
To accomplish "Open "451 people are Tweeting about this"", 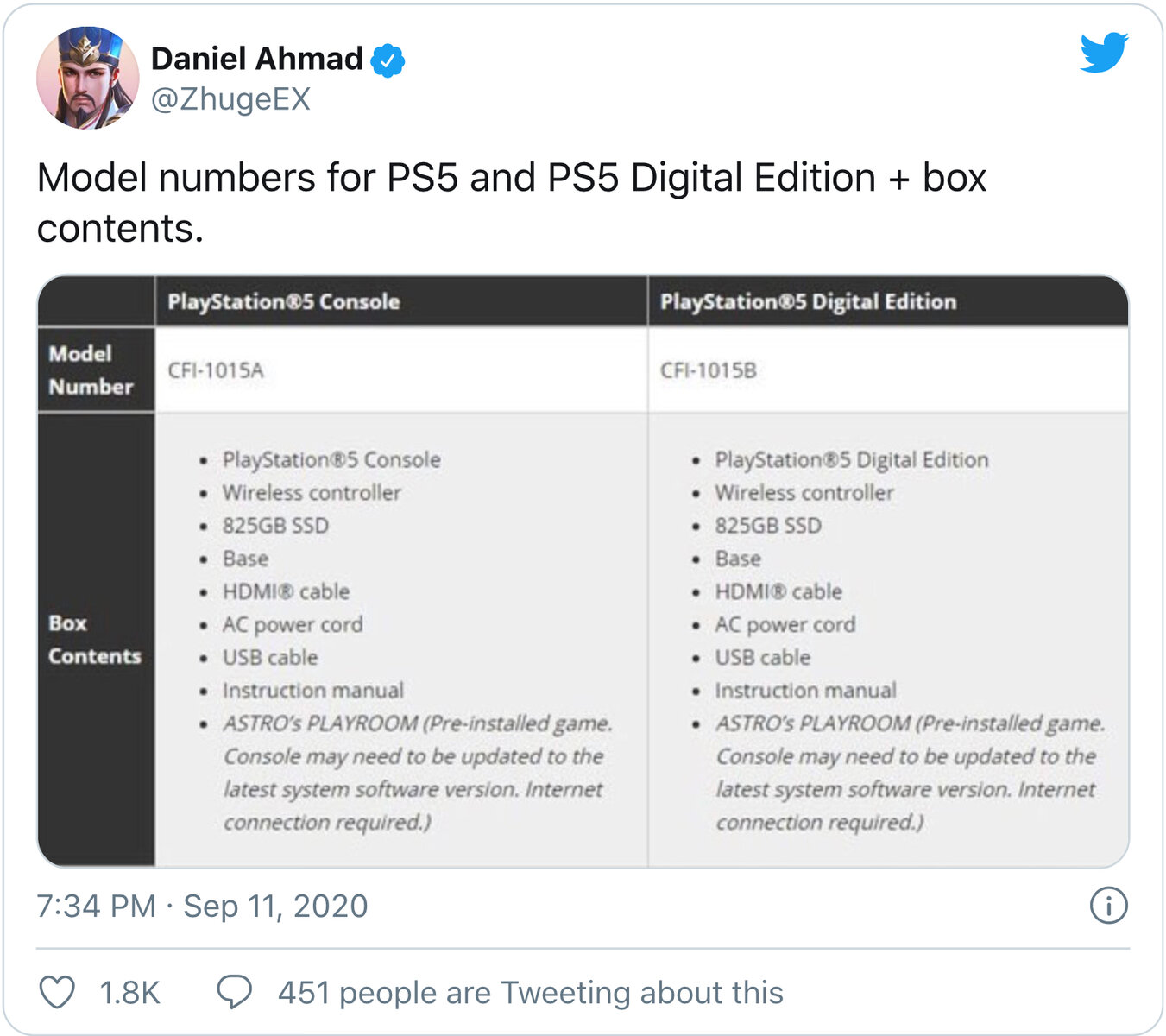I will pos(530,993).
